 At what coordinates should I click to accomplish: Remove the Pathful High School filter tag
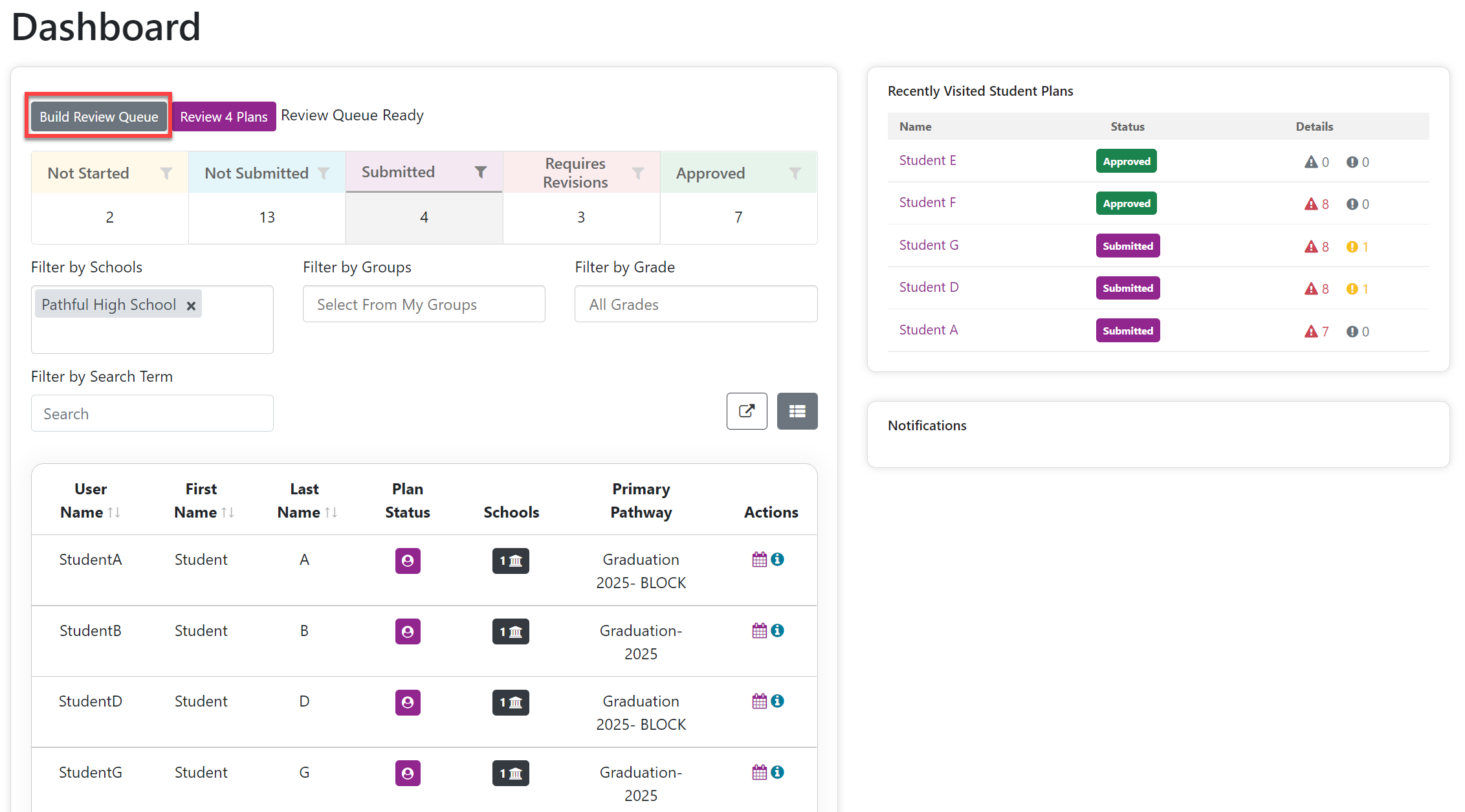[191, 305]
